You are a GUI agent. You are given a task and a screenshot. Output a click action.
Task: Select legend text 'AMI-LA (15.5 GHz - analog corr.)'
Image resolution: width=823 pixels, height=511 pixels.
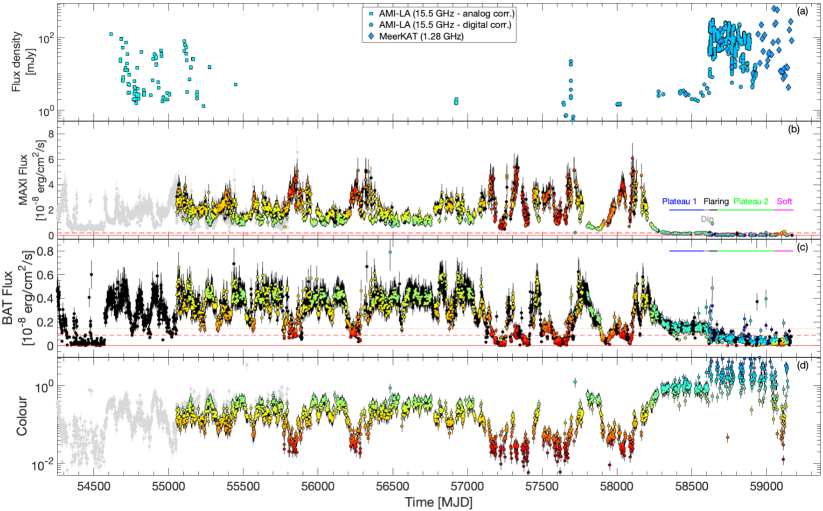click(447, 14)
